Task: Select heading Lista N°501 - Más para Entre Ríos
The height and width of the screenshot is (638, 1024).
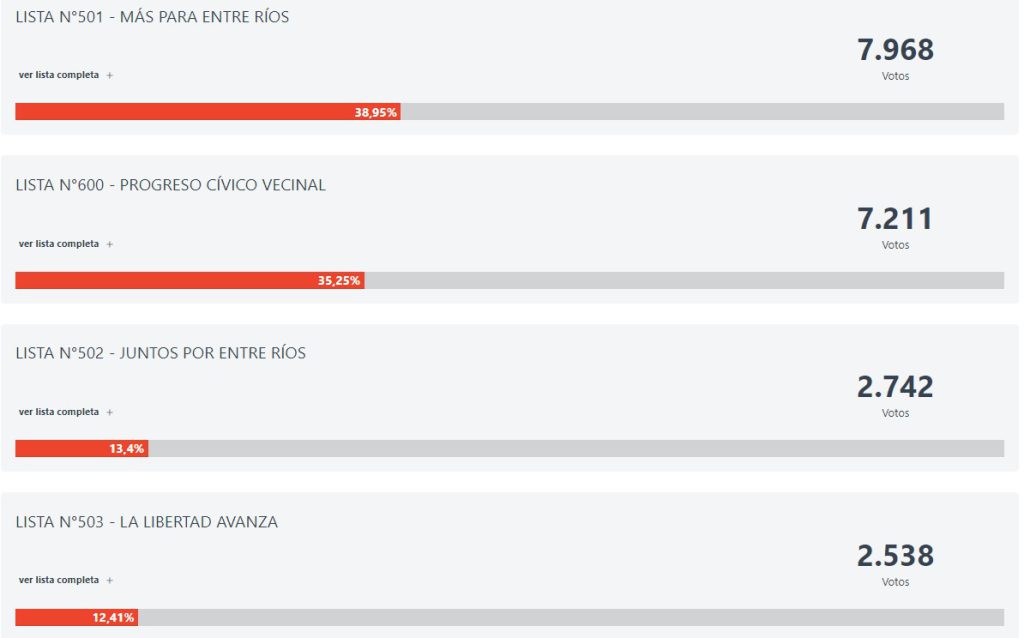Action: tap(152, 17)
